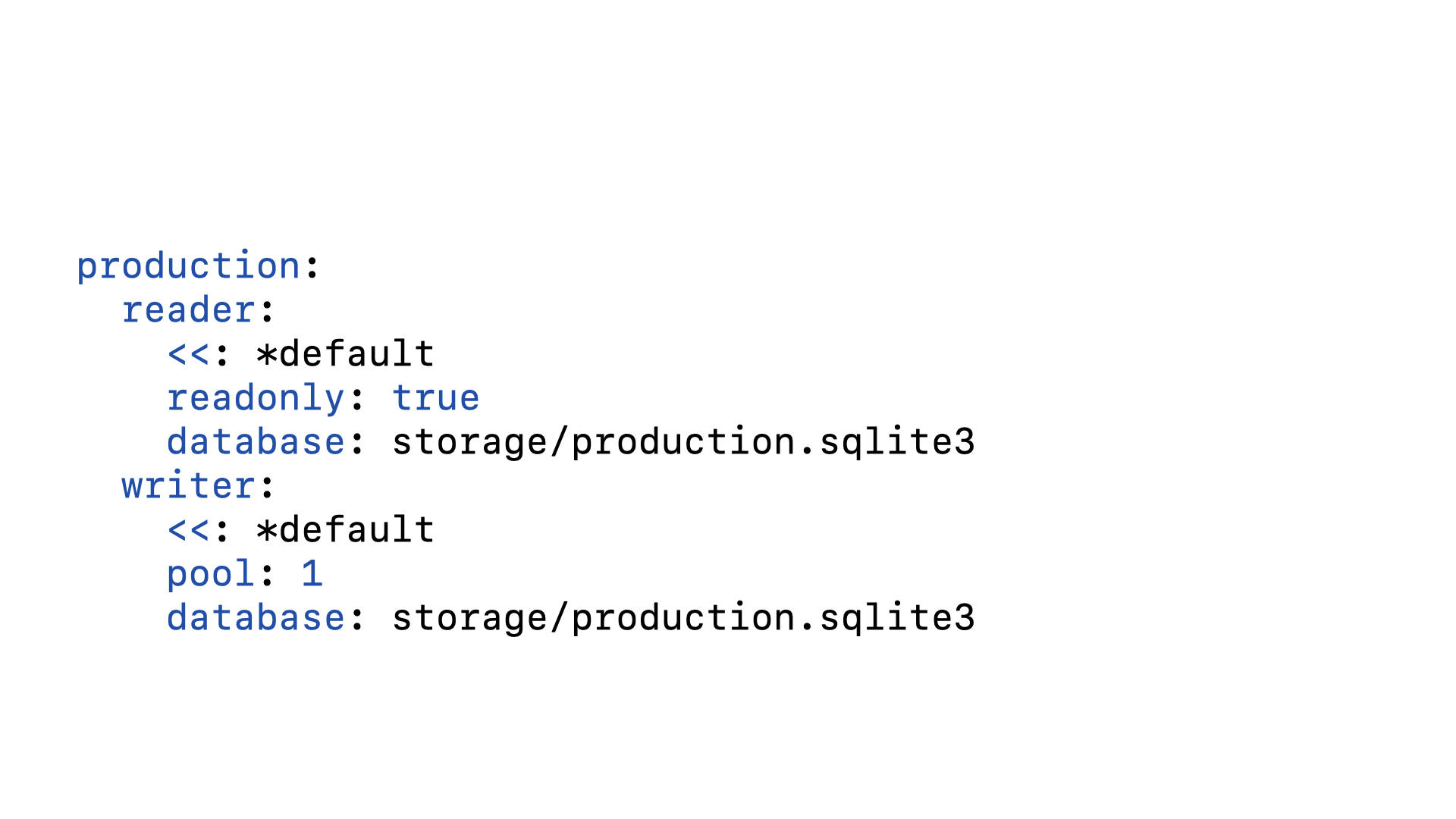Image resolution: width=1456 pixels, height=819 pixels.
Task: Click the true value after readonly
Action: (x=435, y=398)
